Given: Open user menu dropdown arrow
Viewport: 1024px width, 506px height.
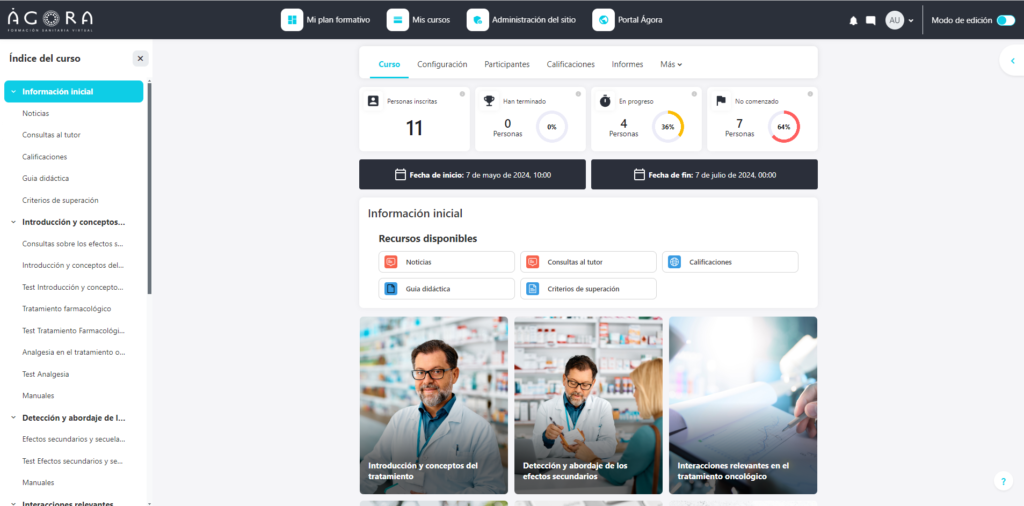Looking at the screenshot, I should pyautogui.click(x=910, y=21).
